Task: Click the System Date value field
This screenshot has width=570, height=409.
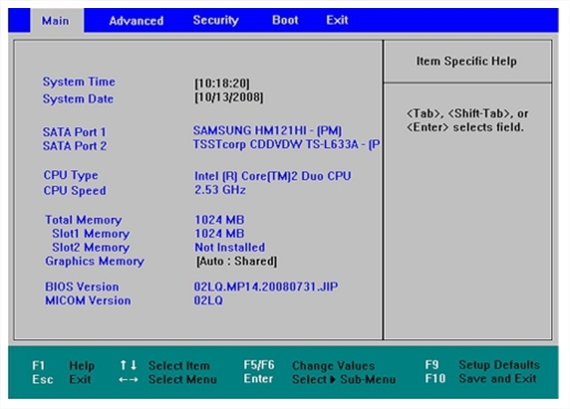Action: pyautogui.click(x=229, y=97)
